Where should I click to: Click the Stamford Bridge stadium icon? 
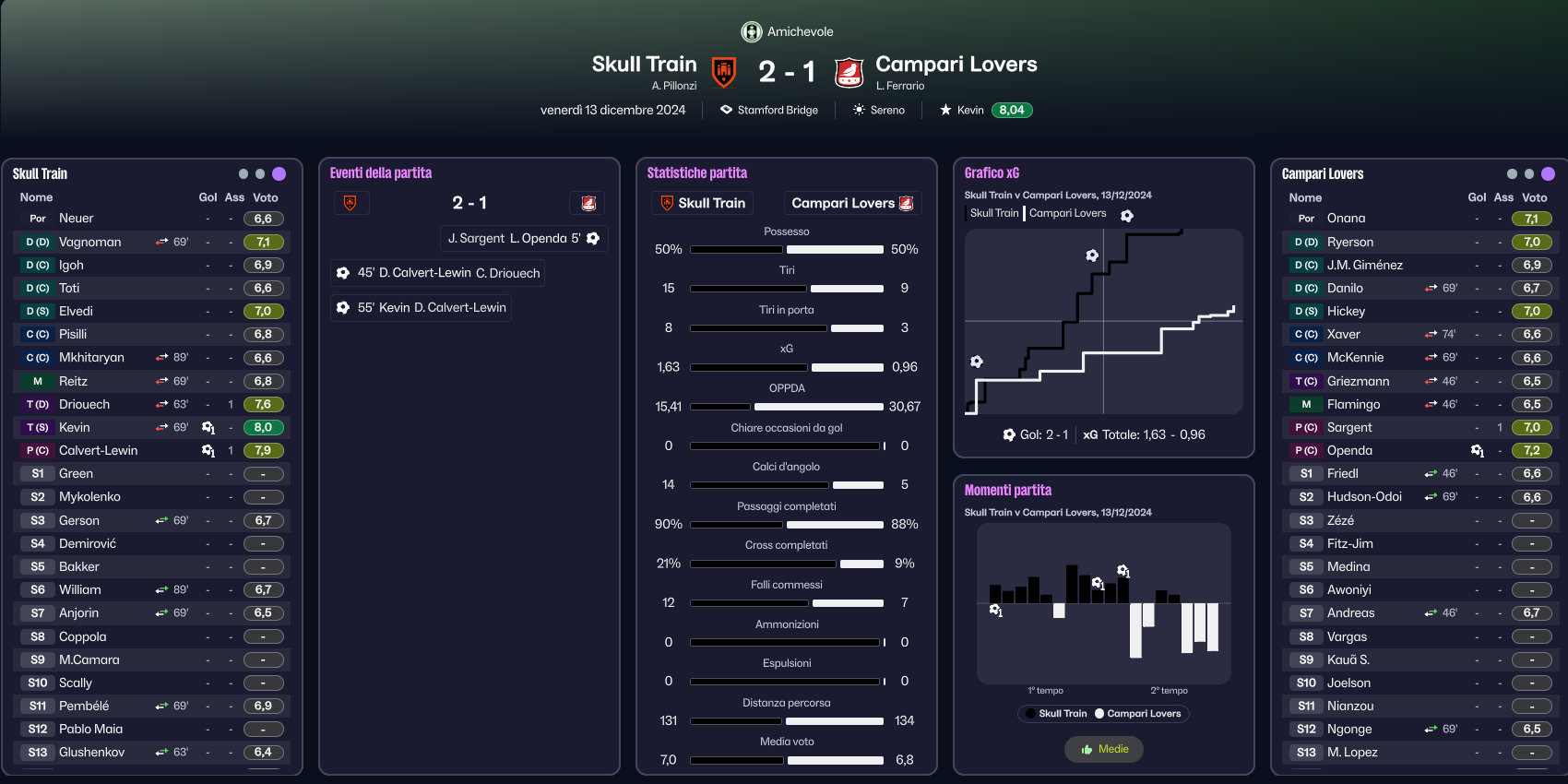point(726,110)
